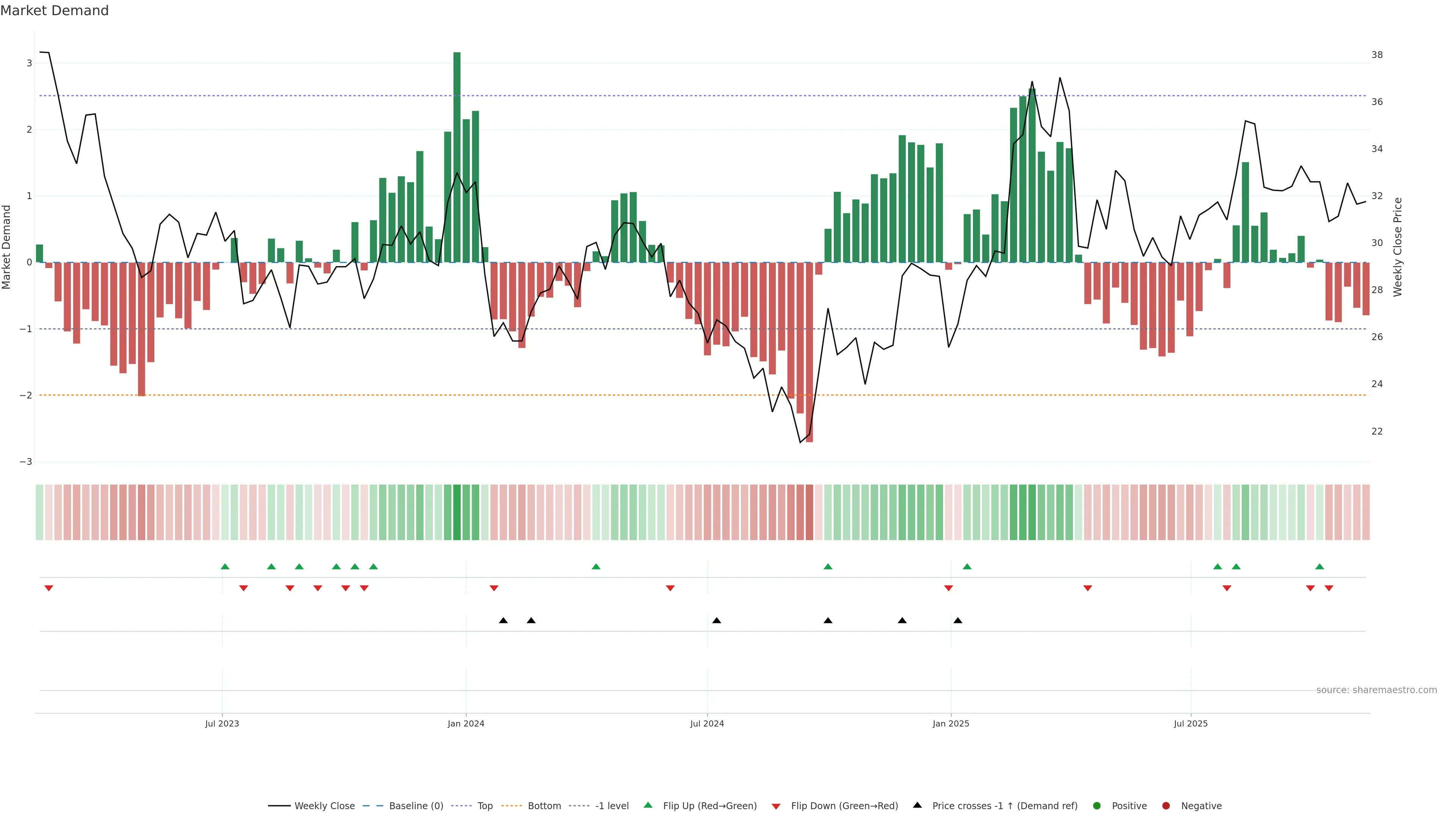Click the black Price crosses -1 legend triangle
This screenshot has height=819, width=1456.
[x=917, y=805]
